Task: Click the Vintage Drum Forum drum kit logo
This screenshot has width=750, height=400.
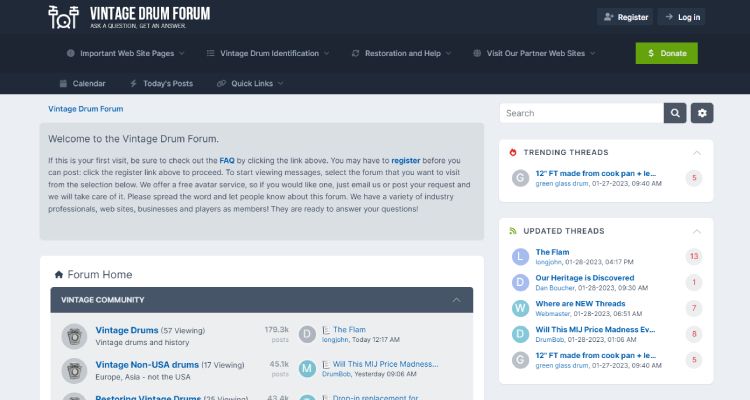Action: [x=63, y=17]
